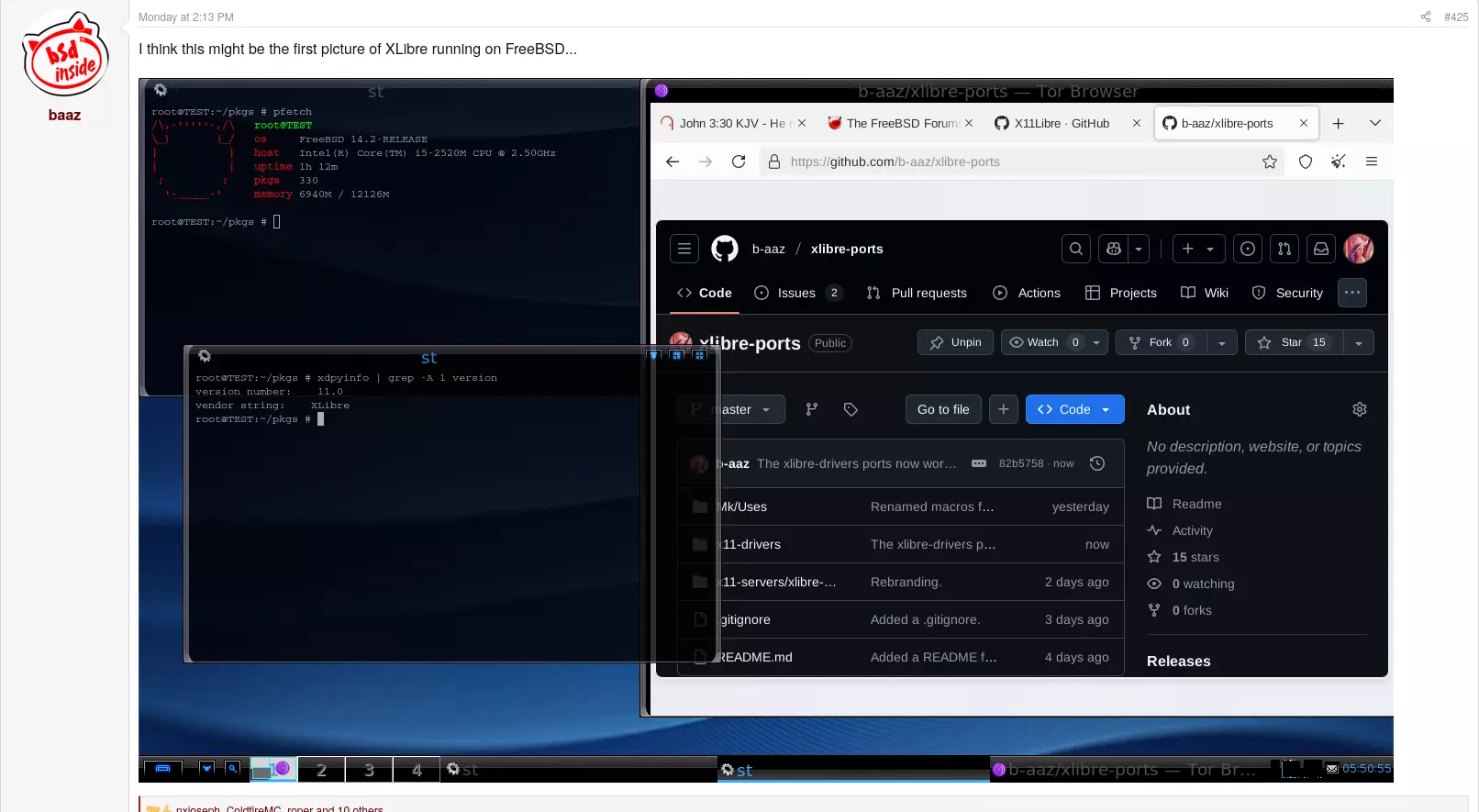Click the baaz BSD inside avatar
This screenshot has height=812, width=1479.
coord(65,54)
